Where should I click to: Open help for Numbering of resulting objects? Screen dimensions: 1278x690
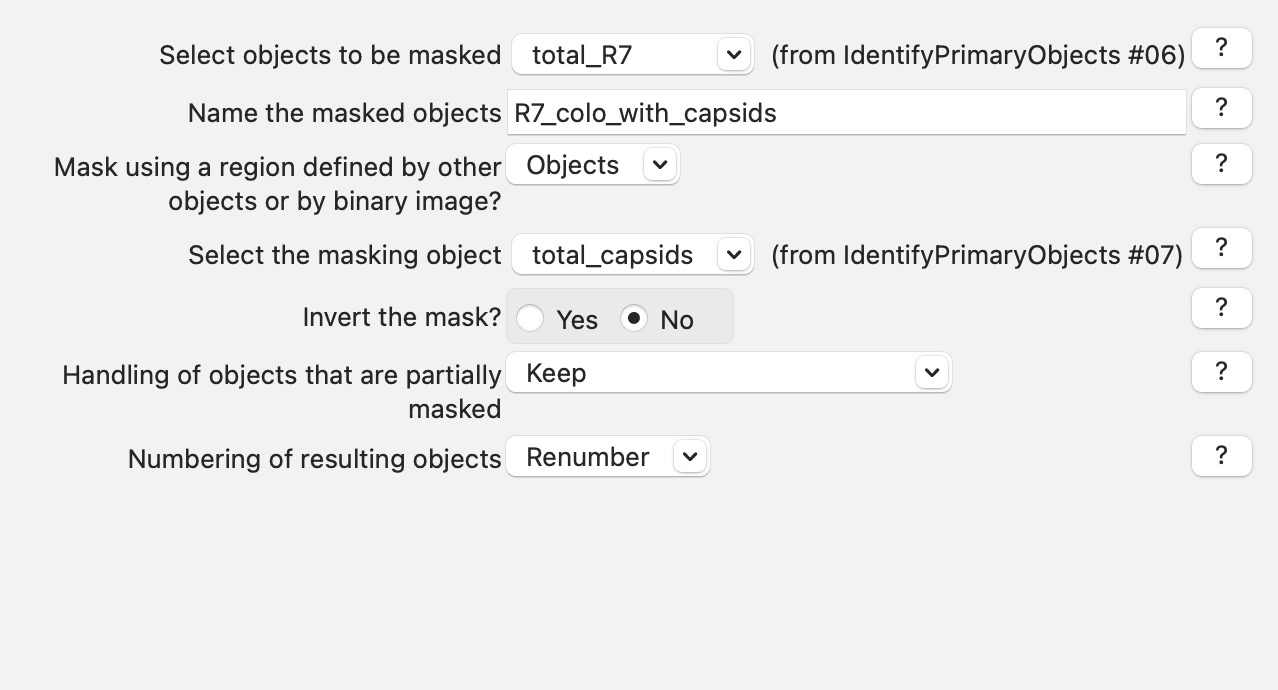(1221, 456)
